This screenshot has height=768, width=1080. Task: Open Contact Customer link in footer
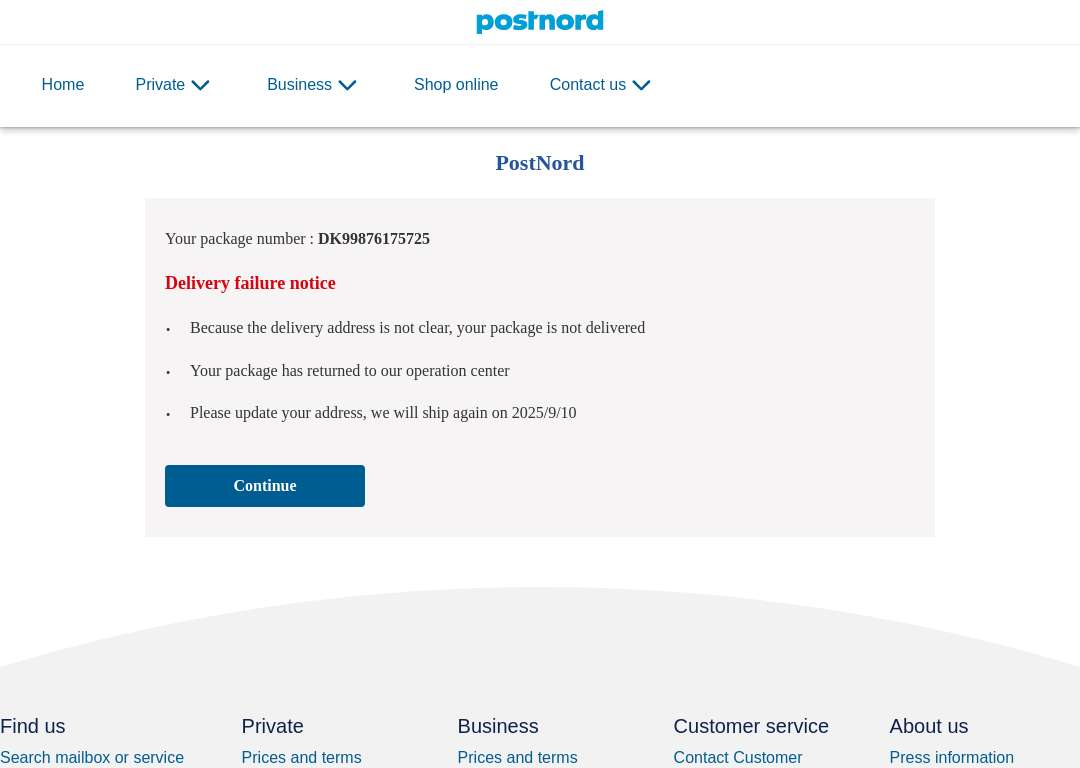[738, 758]
